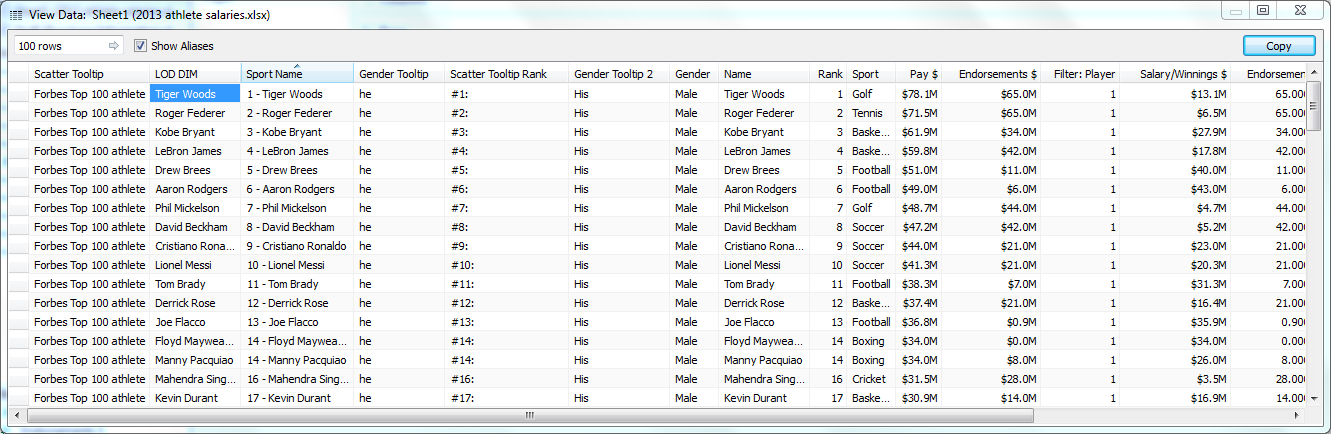Select the LOD DIM column header
This screenshot has height=434, width=1331.
click(195, 74)
